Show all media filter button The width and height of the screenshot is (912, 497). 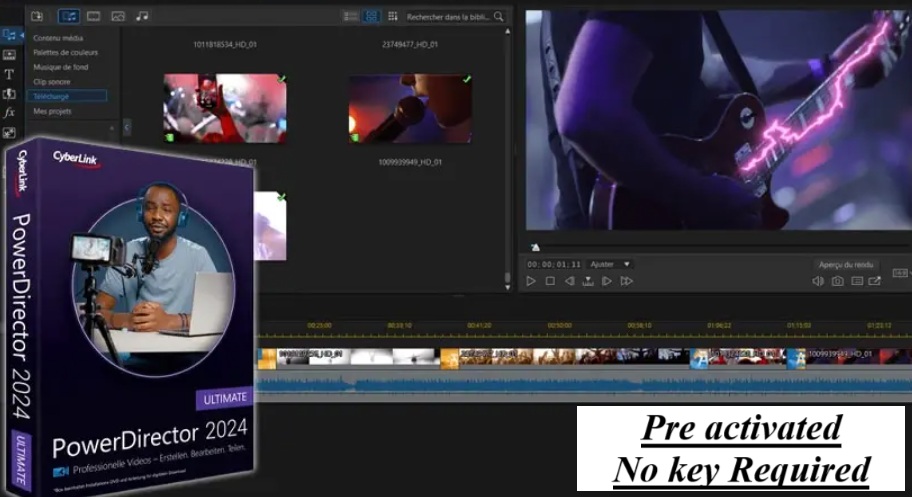point(69,16)
